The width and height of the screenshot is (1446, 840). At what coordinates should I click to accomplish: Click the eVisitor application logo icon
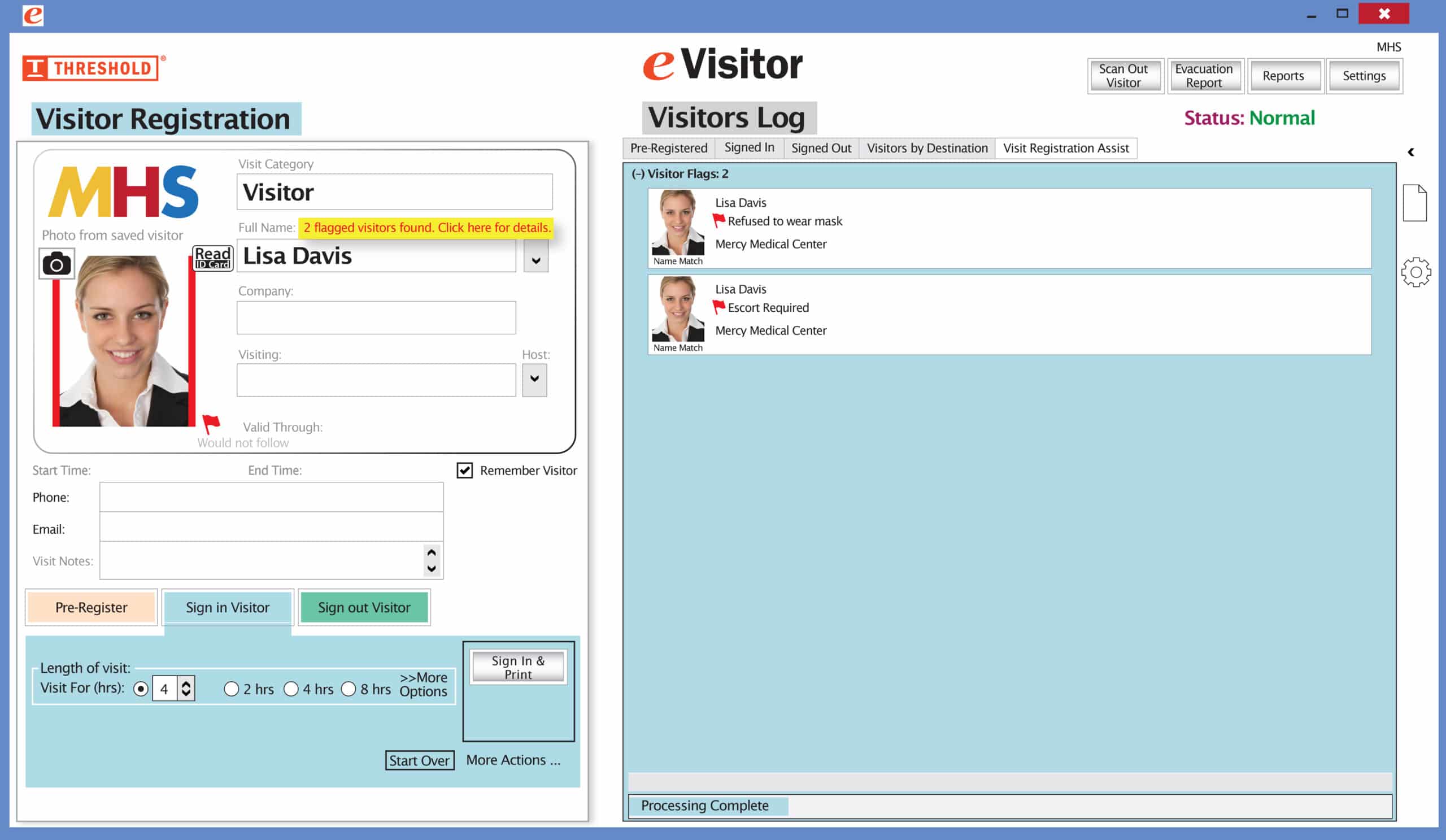tap(32, 15)
